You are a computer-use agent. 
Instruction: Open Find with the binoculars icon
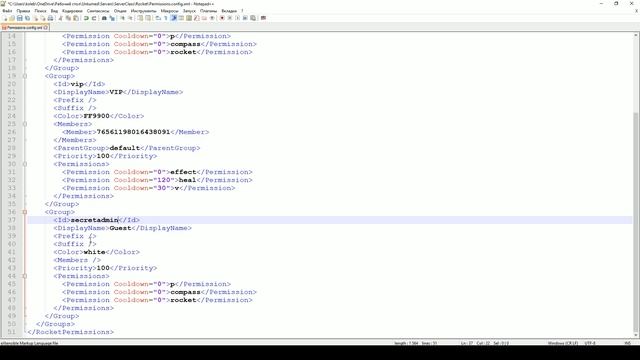tap(104, 18)
